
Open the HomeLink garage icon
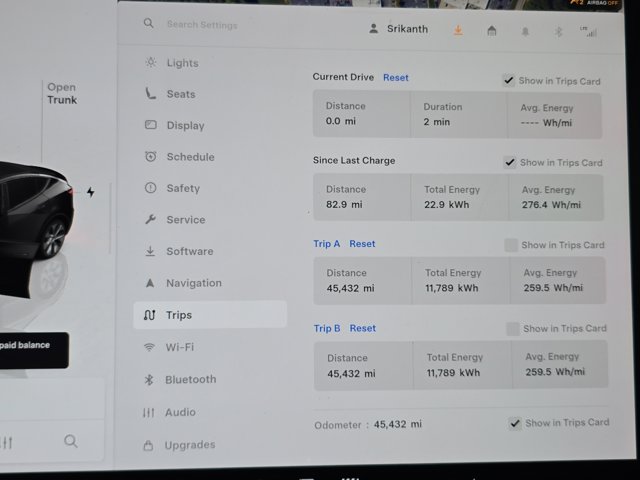(x=491, y=31)
